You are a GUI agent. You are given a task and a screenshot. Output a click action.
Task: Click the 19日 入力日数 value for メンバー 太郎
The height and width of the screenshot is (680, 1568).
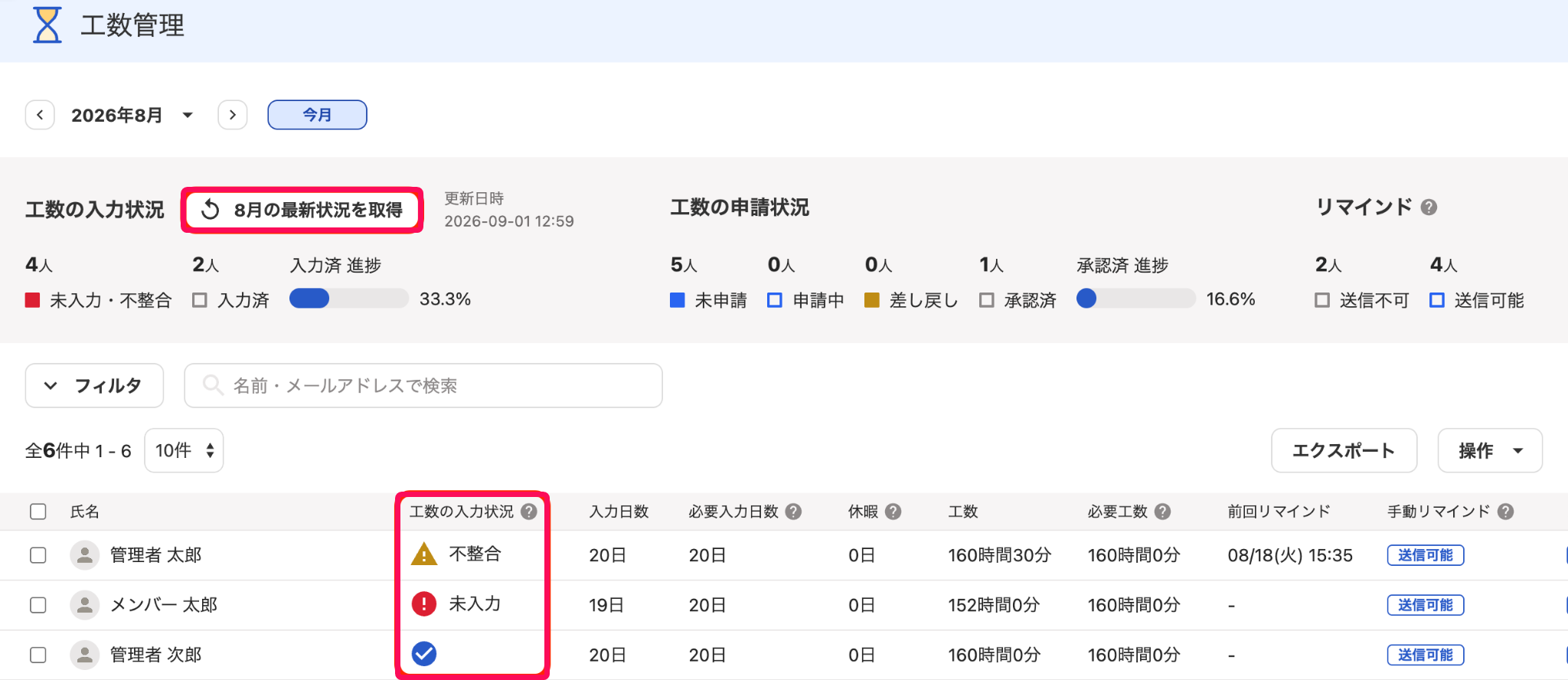click(606, 605)
